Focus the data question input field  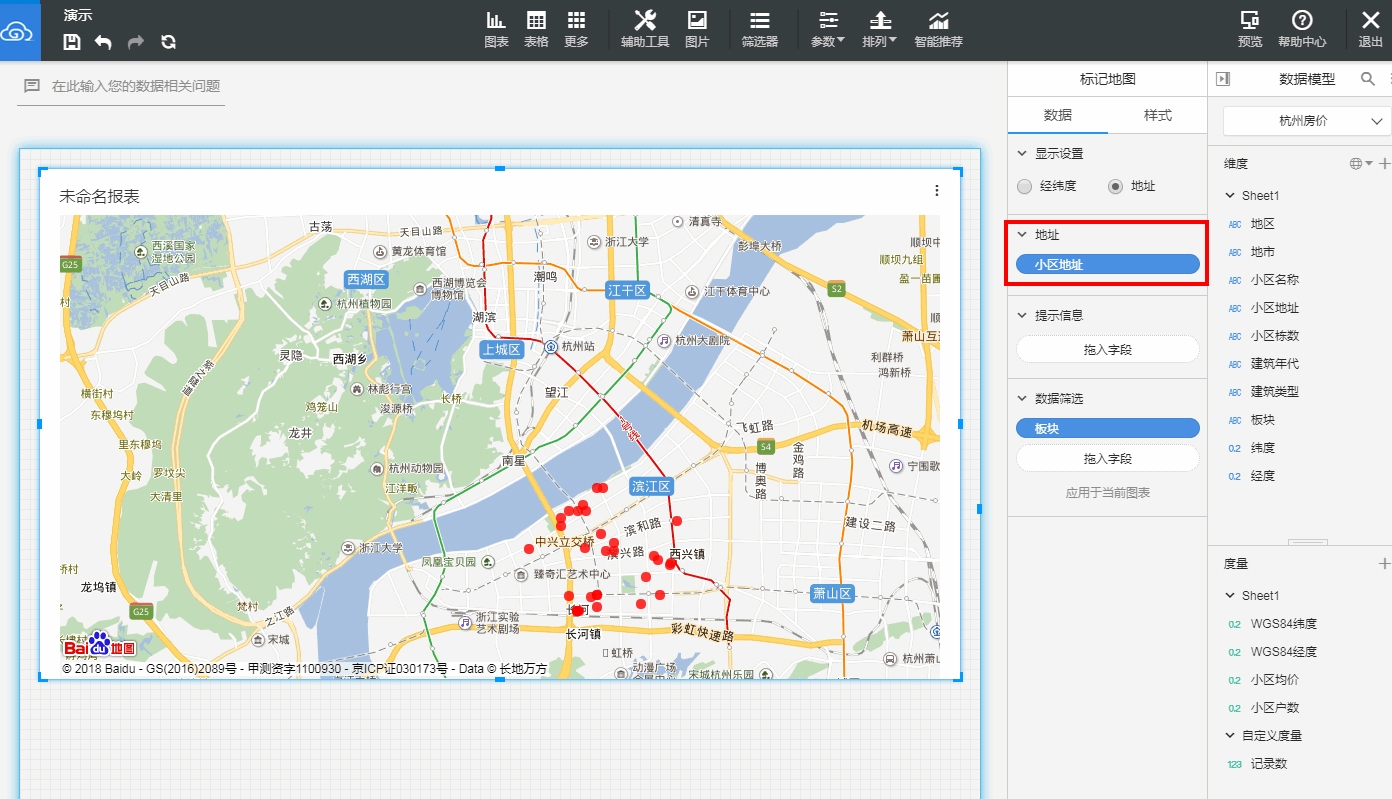click(137, 87)
